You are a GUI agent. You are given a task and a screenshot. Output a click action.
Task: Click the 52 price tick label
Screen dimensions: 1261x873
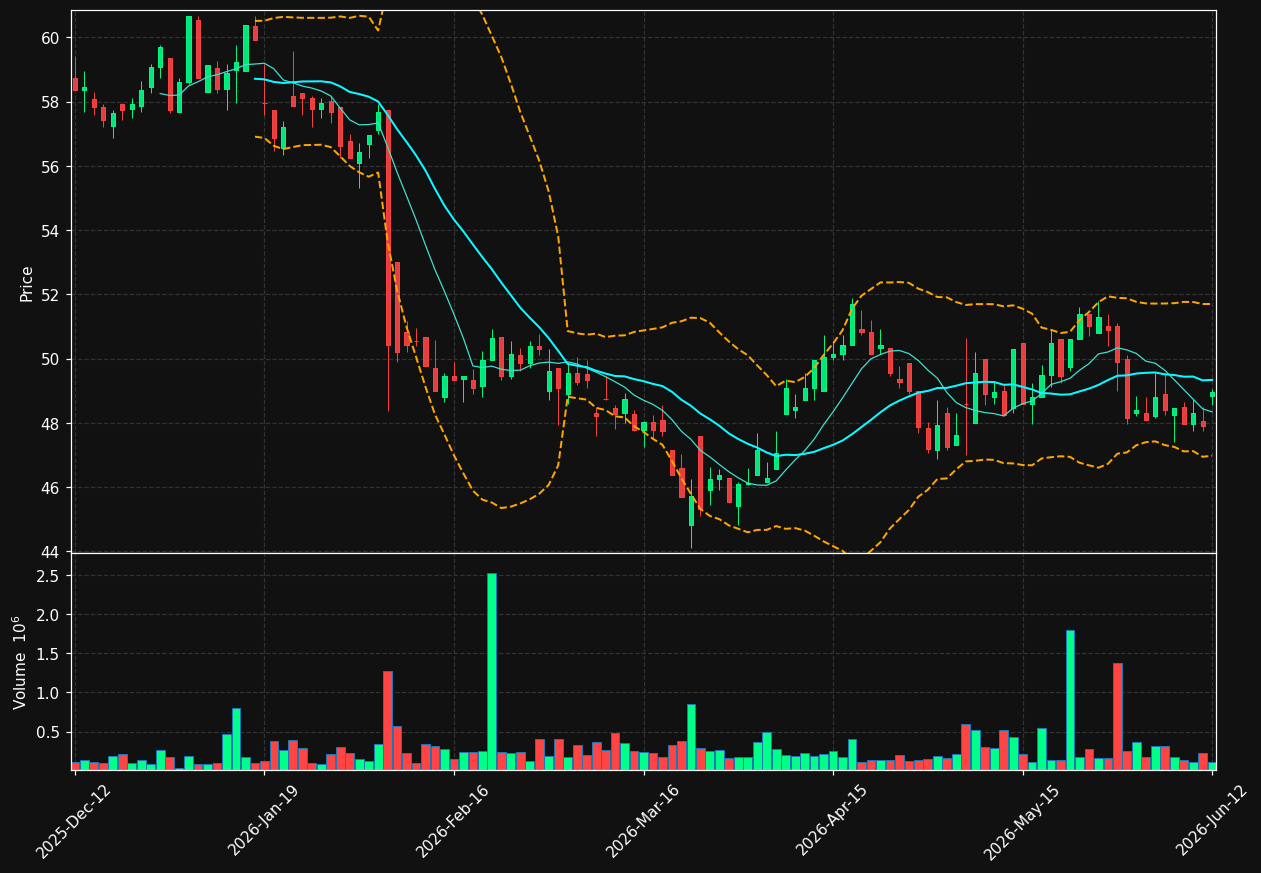pyautogui.click(x=51, y=295)
